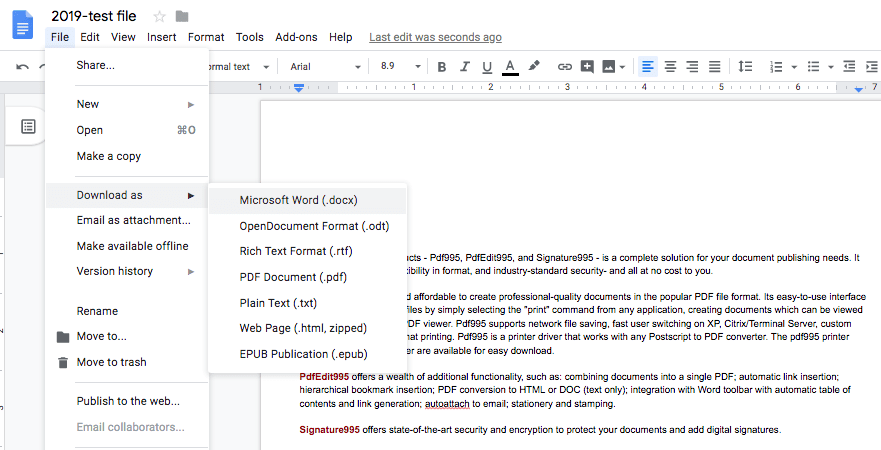
Task: Select Email as attachment...
Action: 127,220
